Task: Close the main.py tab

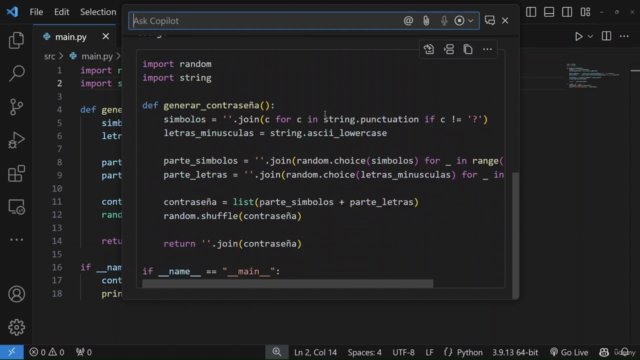Action: (x=106, y=37)
